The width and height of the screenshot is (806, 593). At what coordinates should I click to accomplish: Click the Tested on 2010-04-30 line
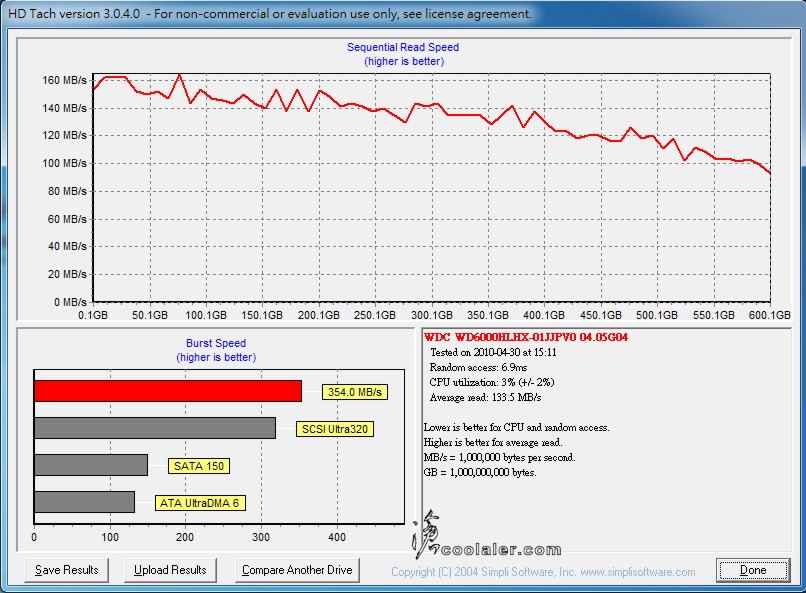[x=493, y=353]
